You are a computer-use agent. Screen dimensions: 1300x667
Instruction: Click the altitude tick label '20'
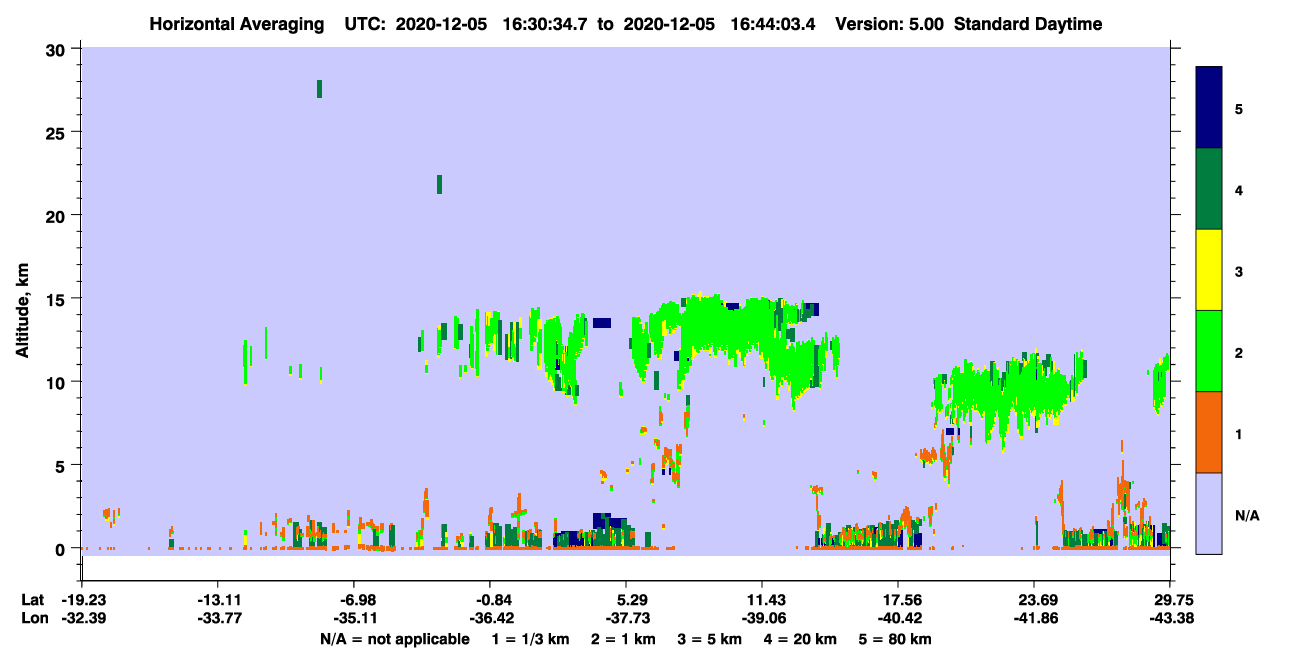58,215
